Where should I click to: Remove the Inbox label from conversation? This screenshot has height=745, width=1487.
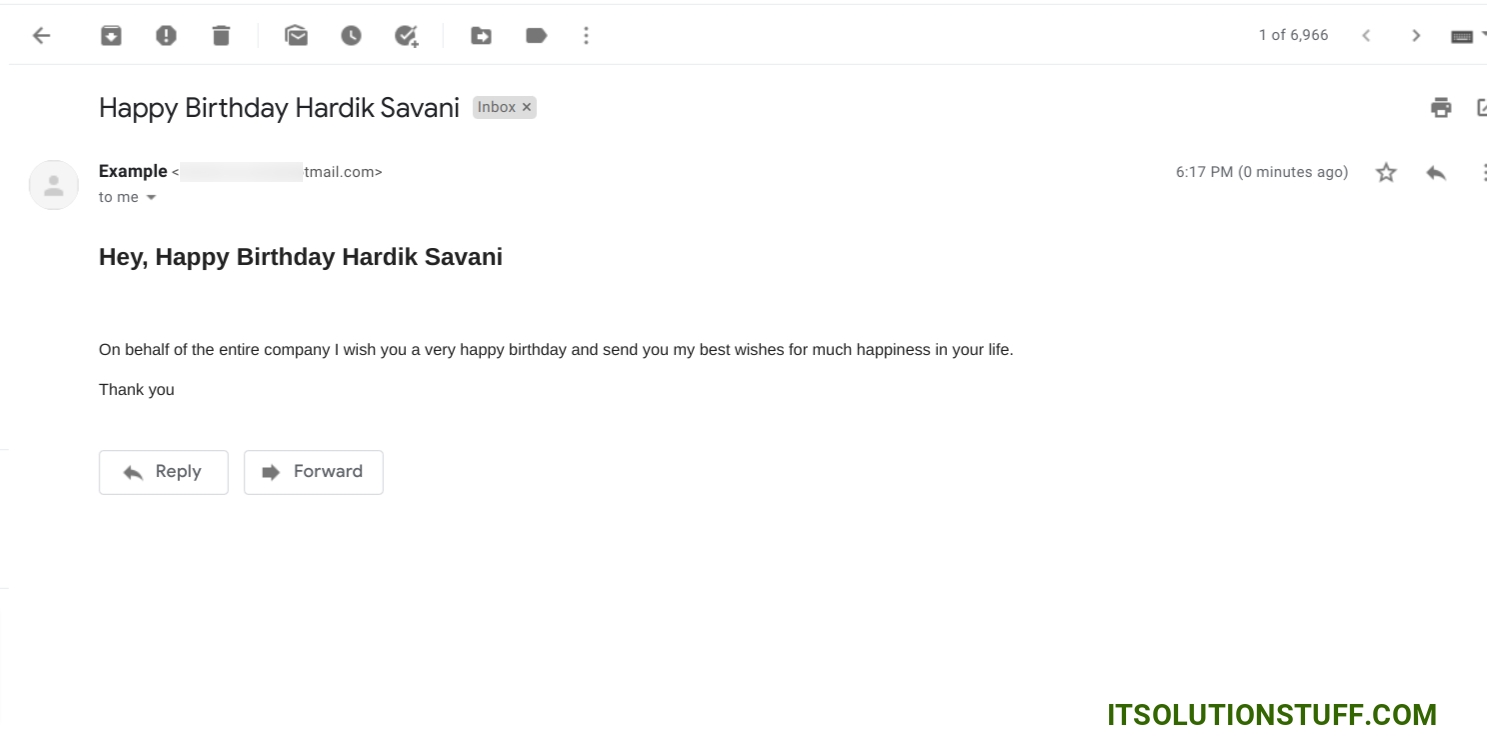(527, 108)
